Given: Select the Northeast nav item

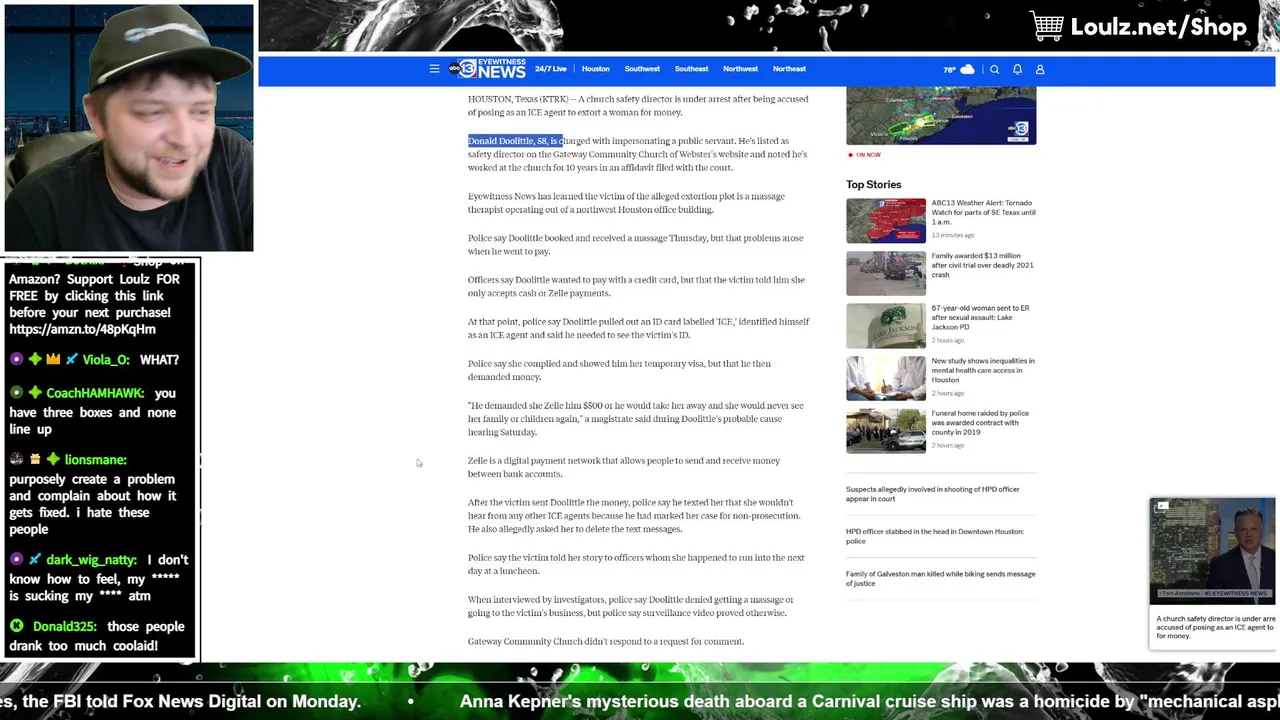Looking at the screenshot, I should (789, 69).
